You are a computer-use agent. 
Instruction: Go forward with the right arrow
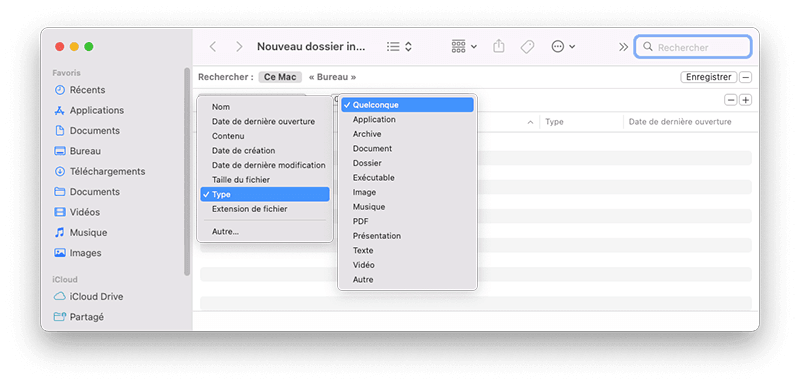(x=239, y=47)
